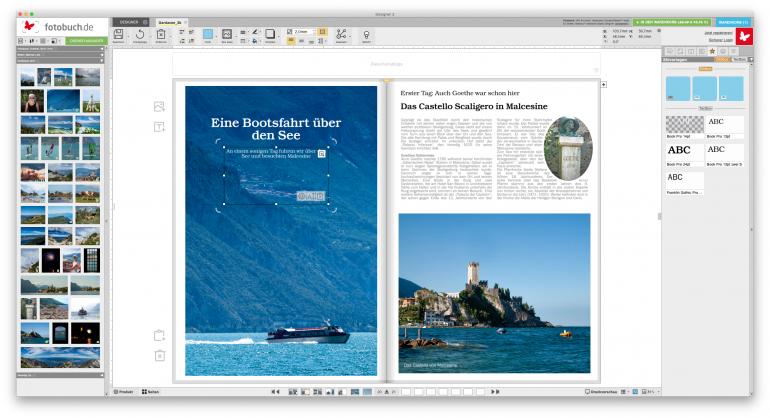770x418 pixels.
Task: Toggle the highlighted orange frame option icon
Action: coord(322,31)
